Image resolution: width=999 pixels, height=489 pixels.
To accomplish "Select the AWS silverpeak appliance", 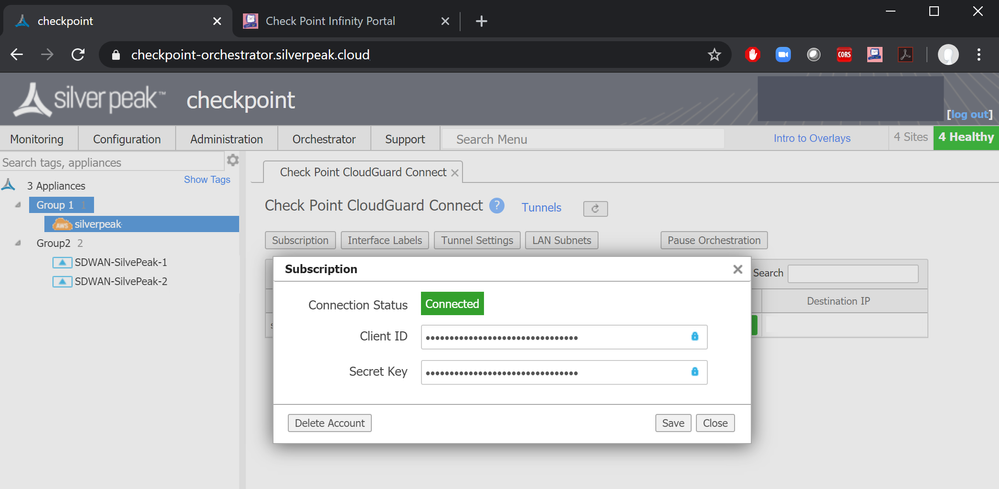I will pos(97,224).
